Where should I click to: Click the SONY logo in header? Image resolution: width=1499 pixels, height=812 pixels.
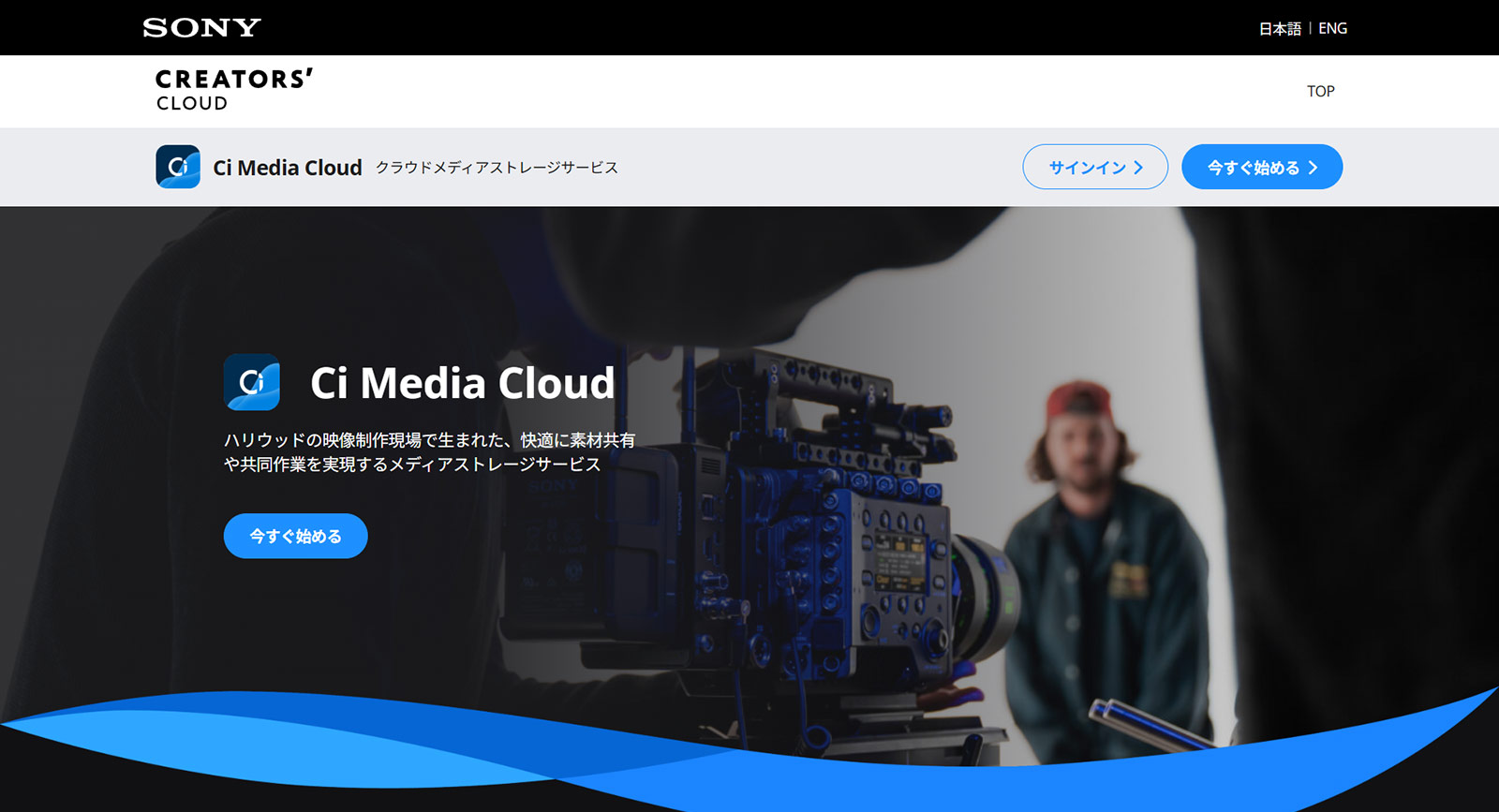pos(201,28)
